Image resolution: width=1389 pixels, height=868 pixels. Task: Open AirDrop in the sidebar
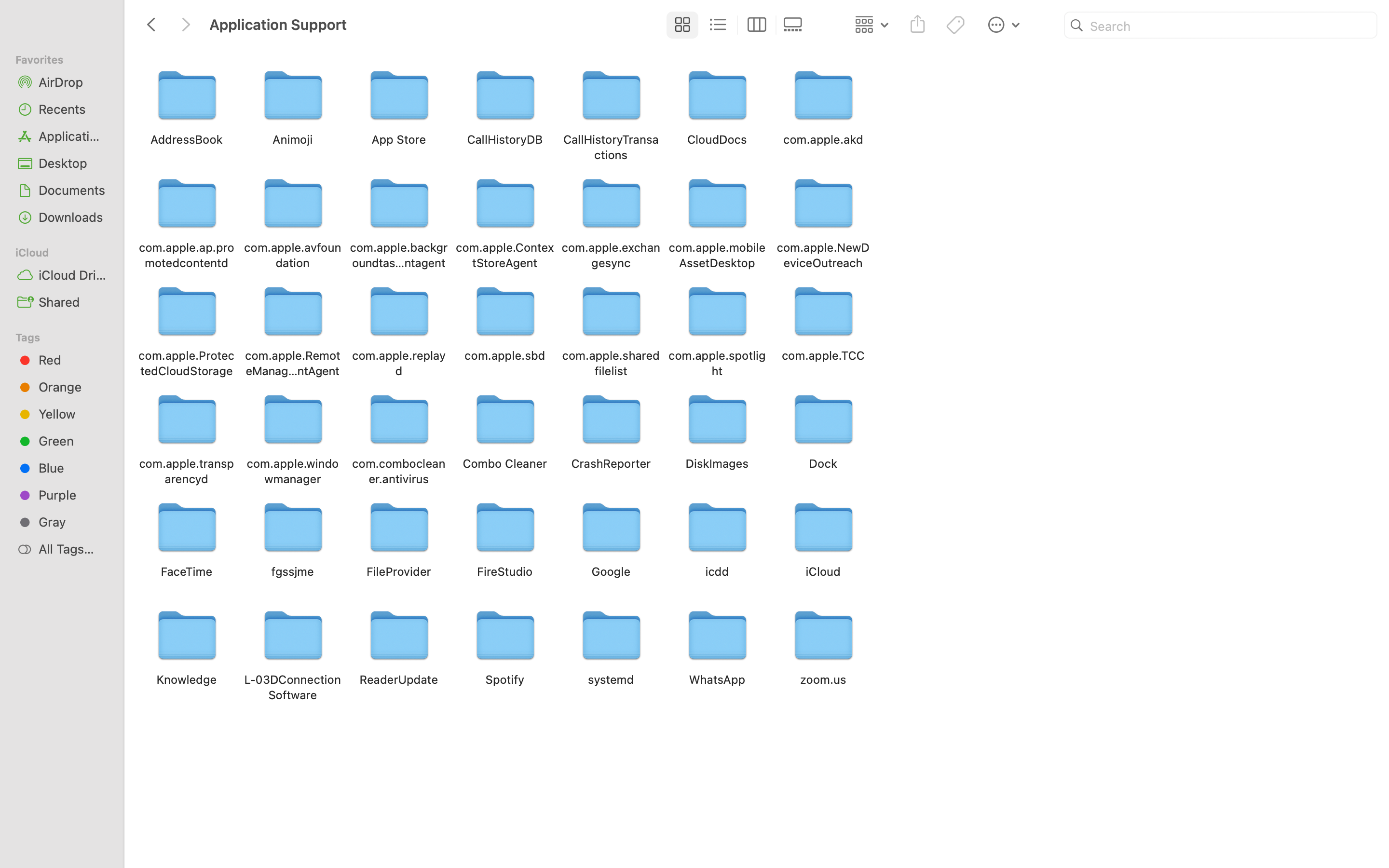click(61, 82)
